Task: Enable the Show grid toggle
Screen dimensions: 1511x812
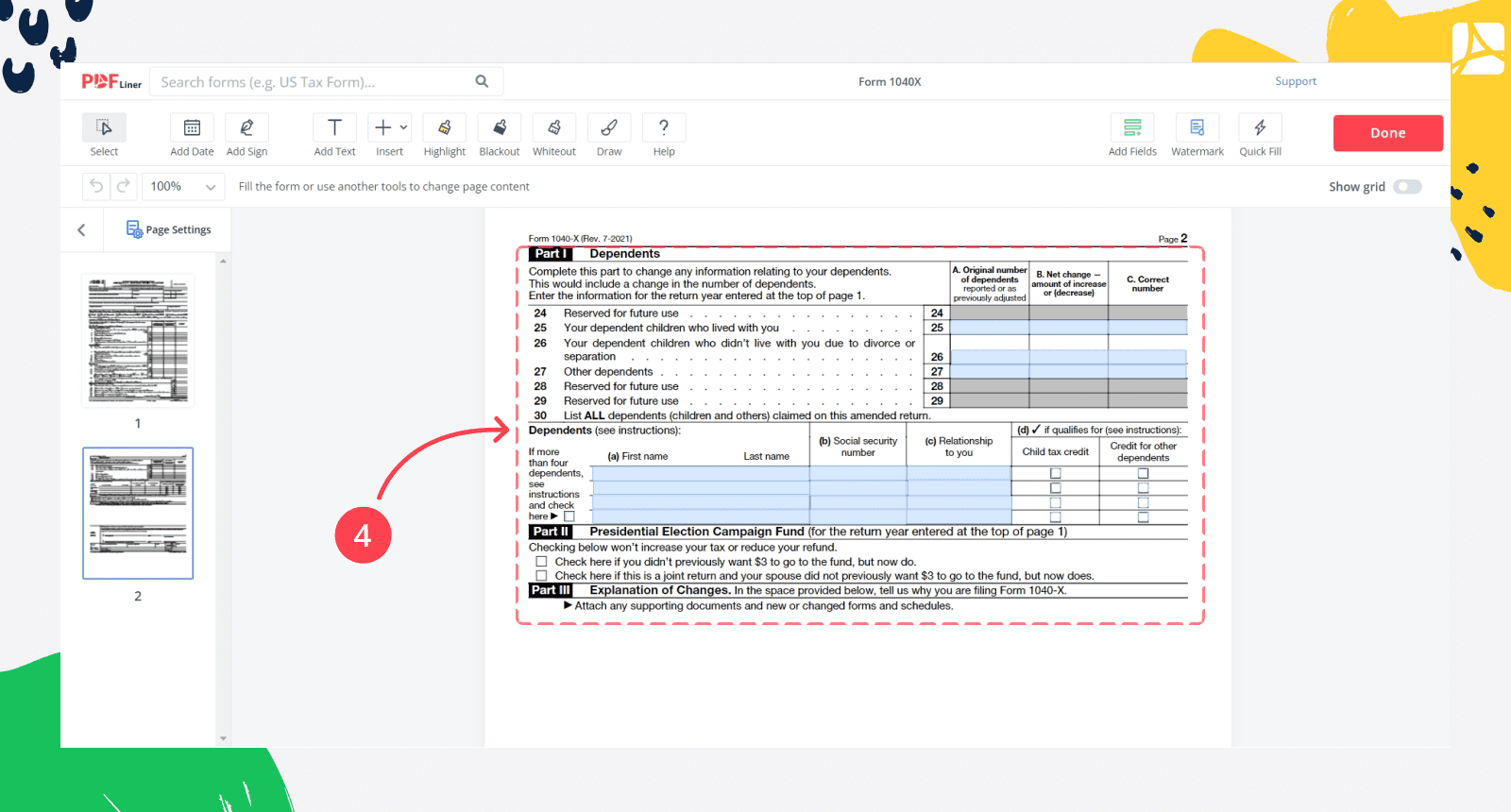Action: pyautogui.click(x=1407, y=187)
